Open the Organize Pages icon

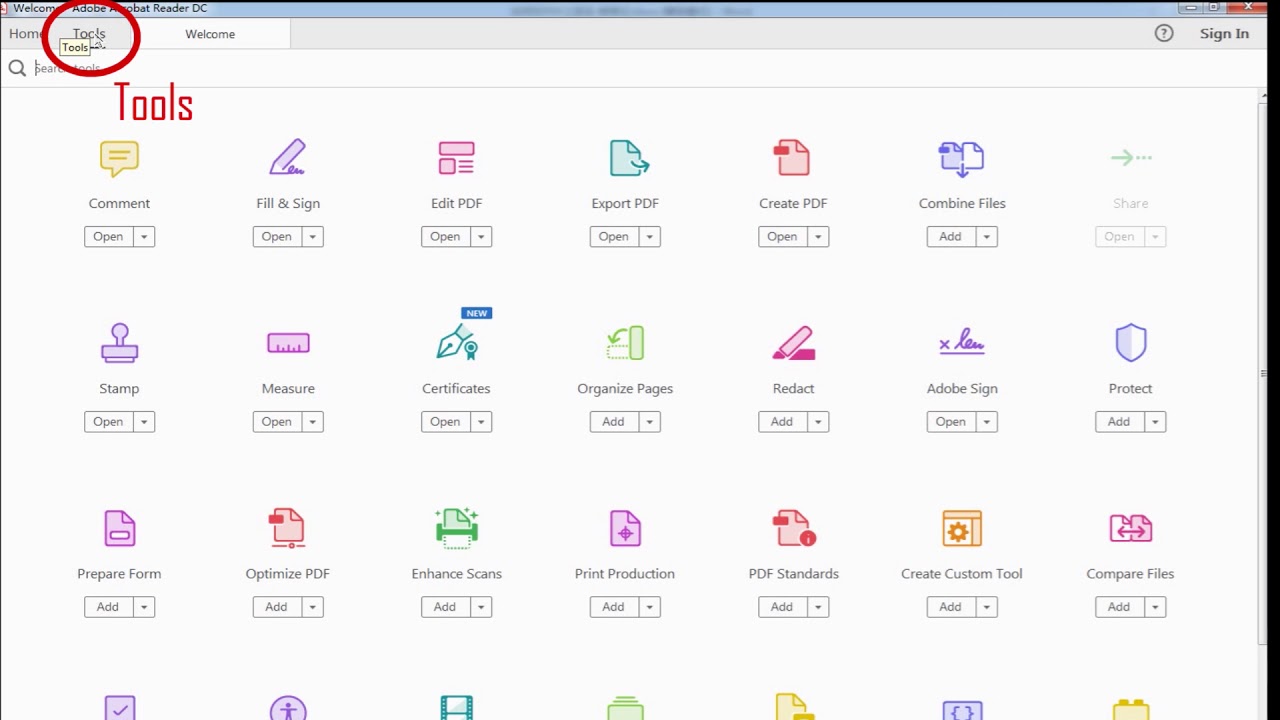[626, 343]
